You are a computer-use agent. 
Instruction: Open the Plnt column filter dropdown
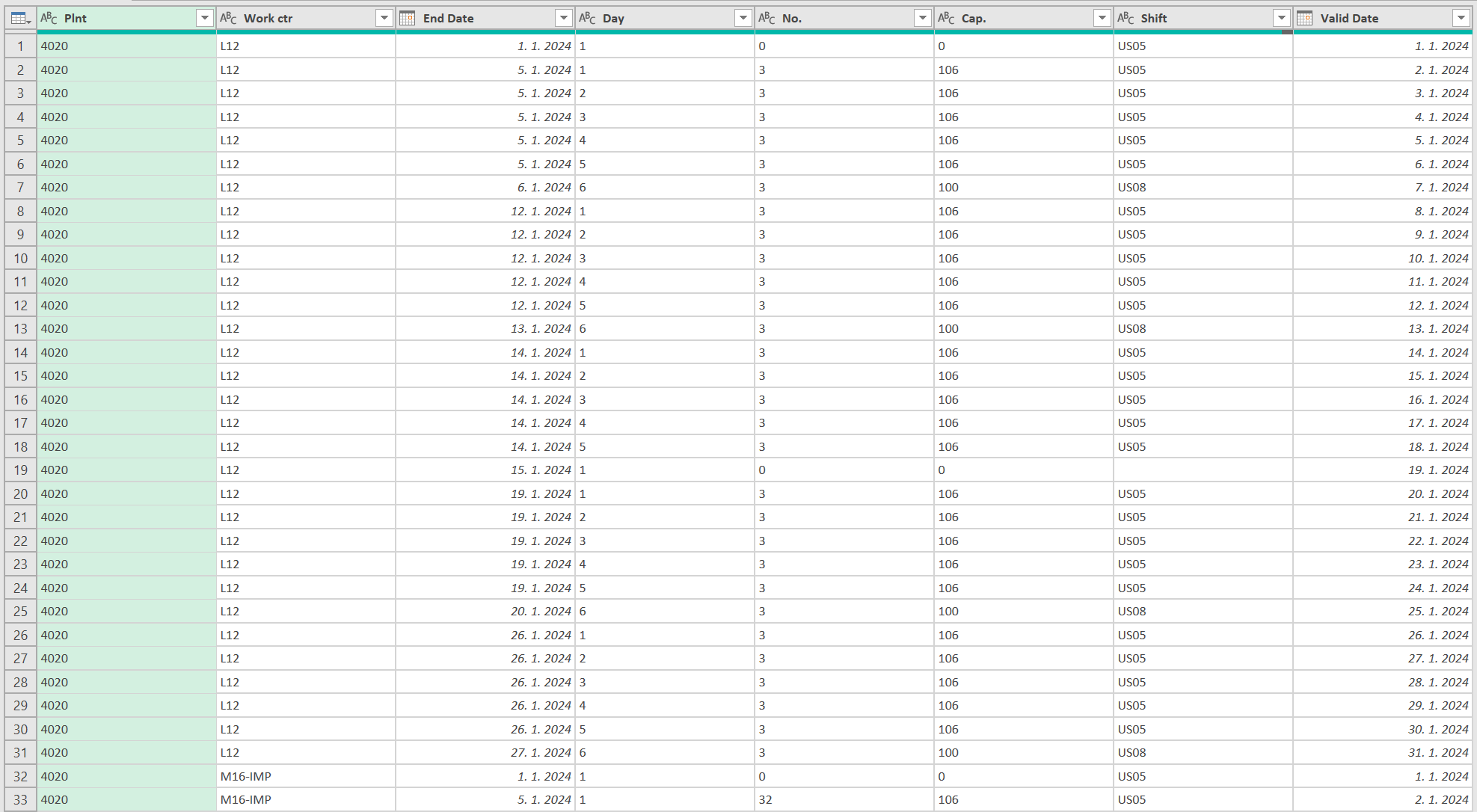point(205,18)
